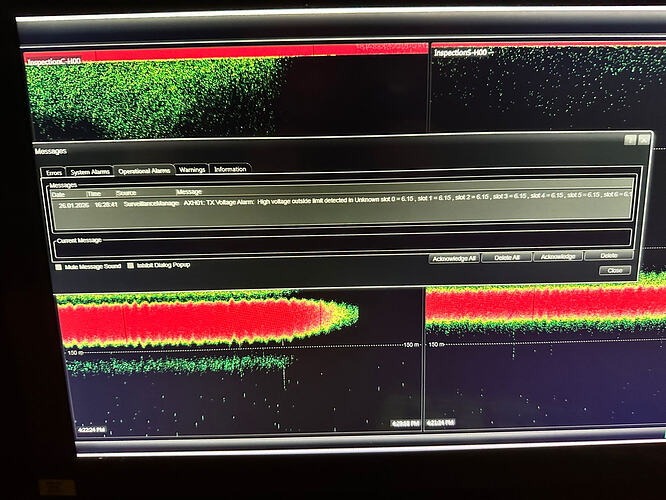
Task: Click Acknowledge All button
Action: point(453,258)
